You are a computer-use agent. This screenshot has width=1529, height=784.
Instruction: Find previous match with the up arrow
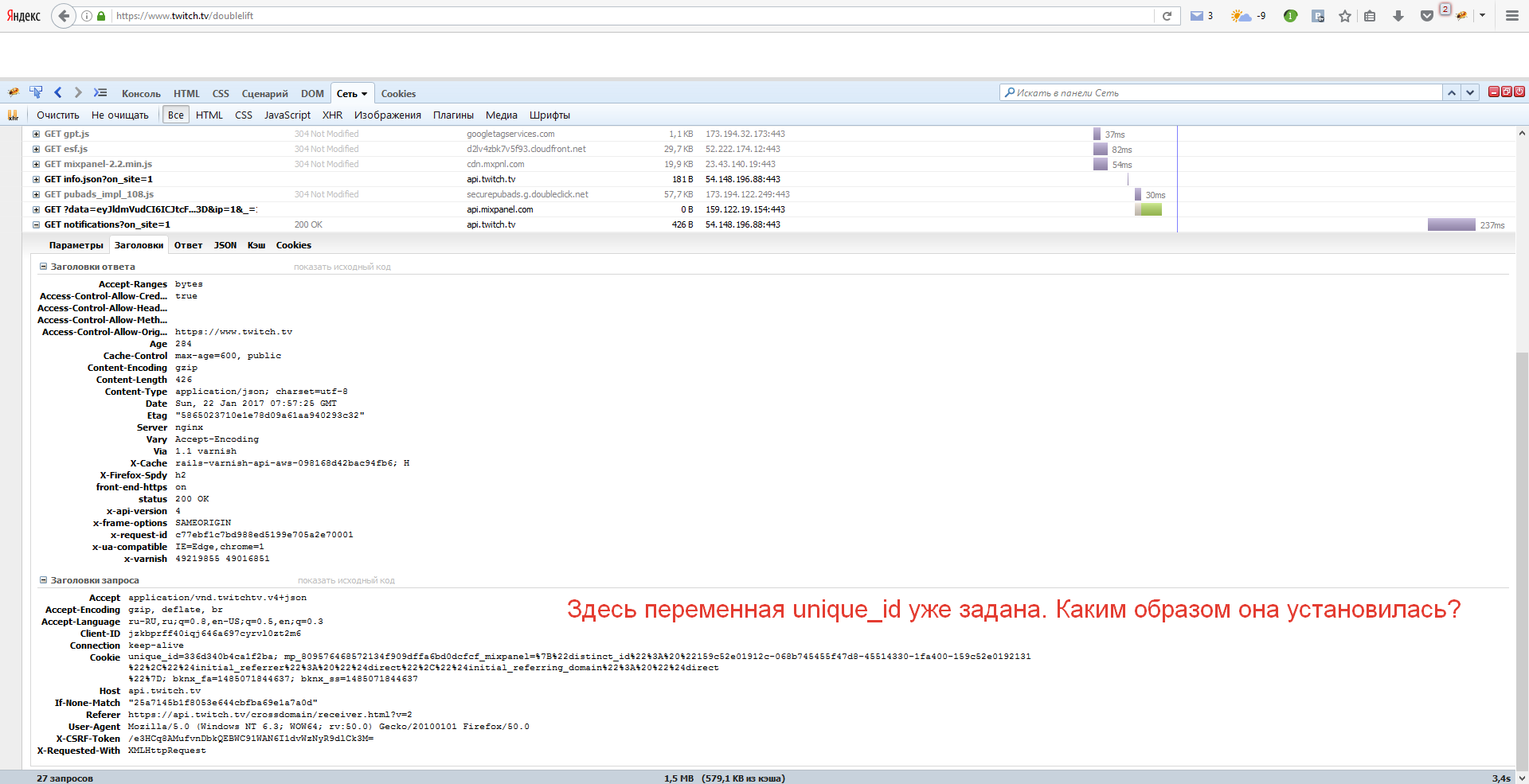coord(1452,93)
